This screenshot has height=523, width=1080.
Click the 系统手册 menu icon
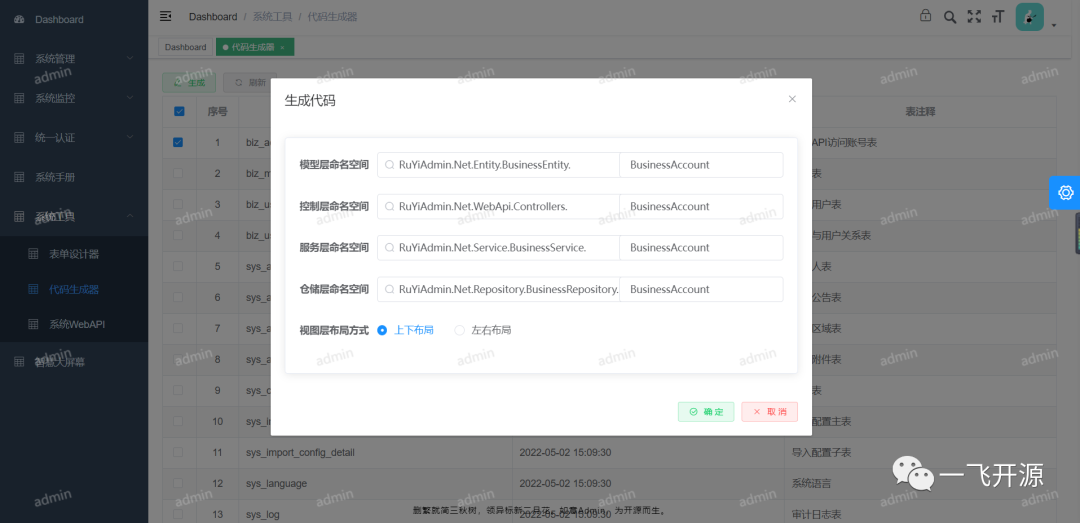click(19, 176)
